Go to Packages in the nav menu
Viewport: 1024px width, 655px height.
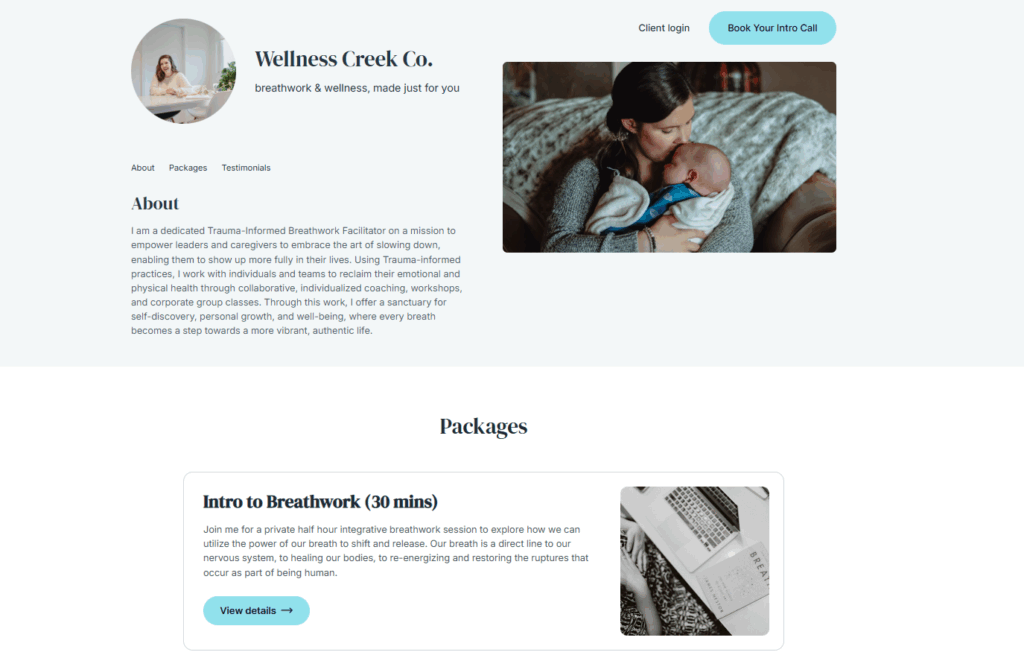pos(187,168)
